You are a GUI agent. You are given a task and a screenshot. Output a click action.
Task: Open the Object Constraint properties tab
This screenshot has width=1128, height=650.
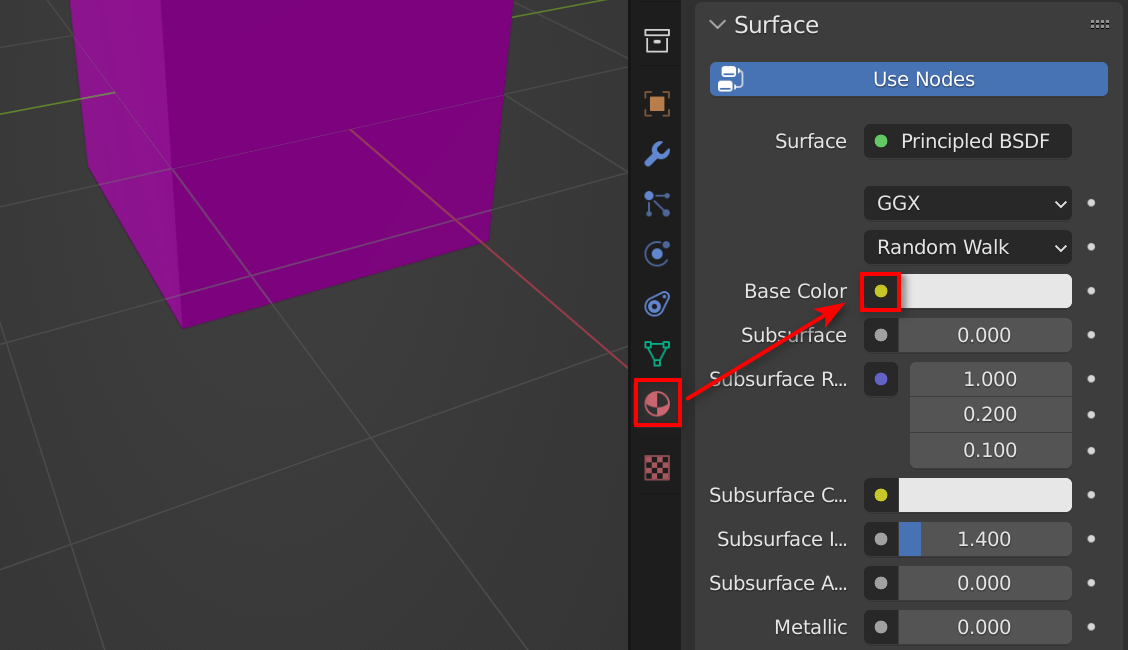point(657,304)
